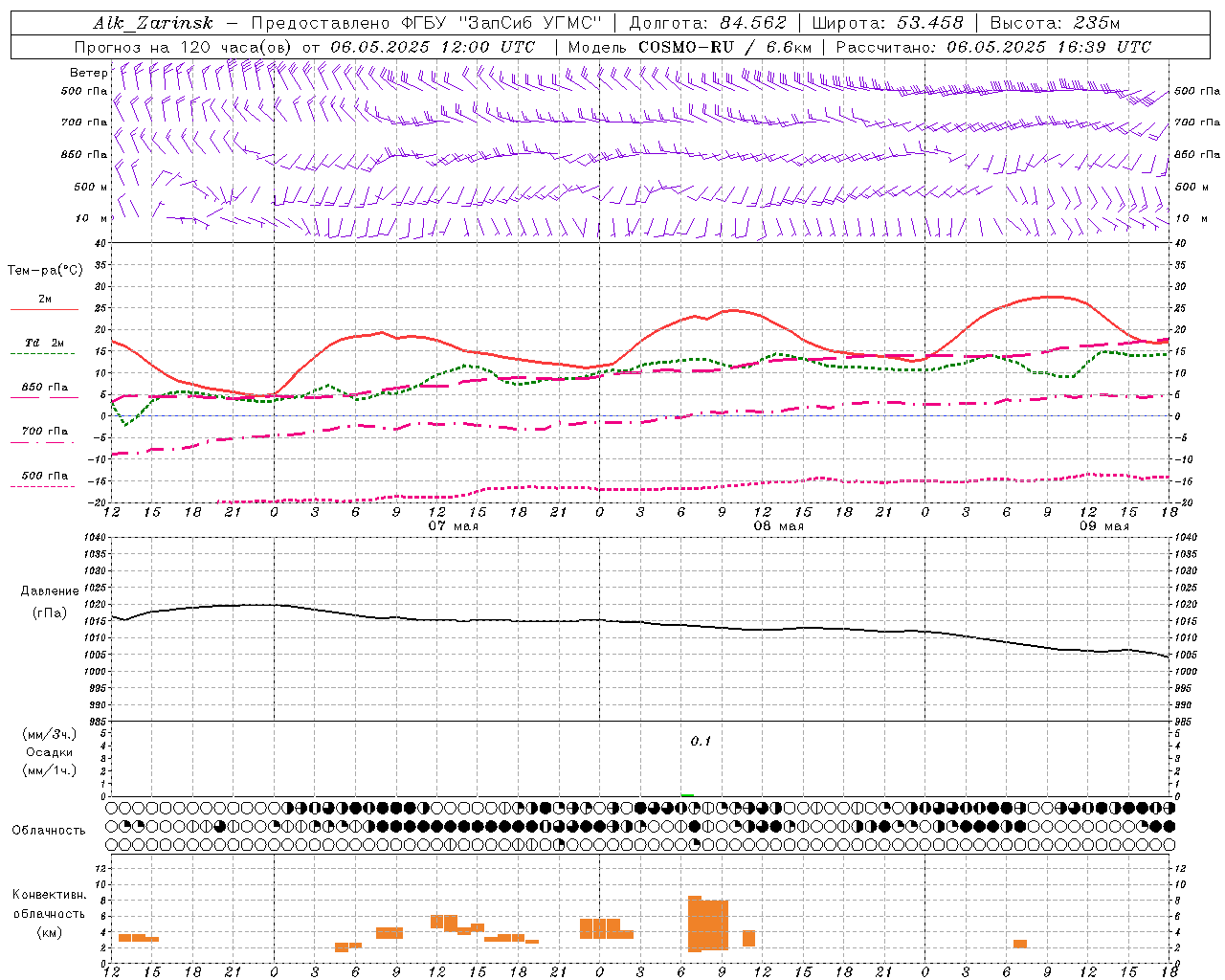Select the 850 гПа temperature legend entry
The image size is (1225, 980).
[x=45, y=388]
